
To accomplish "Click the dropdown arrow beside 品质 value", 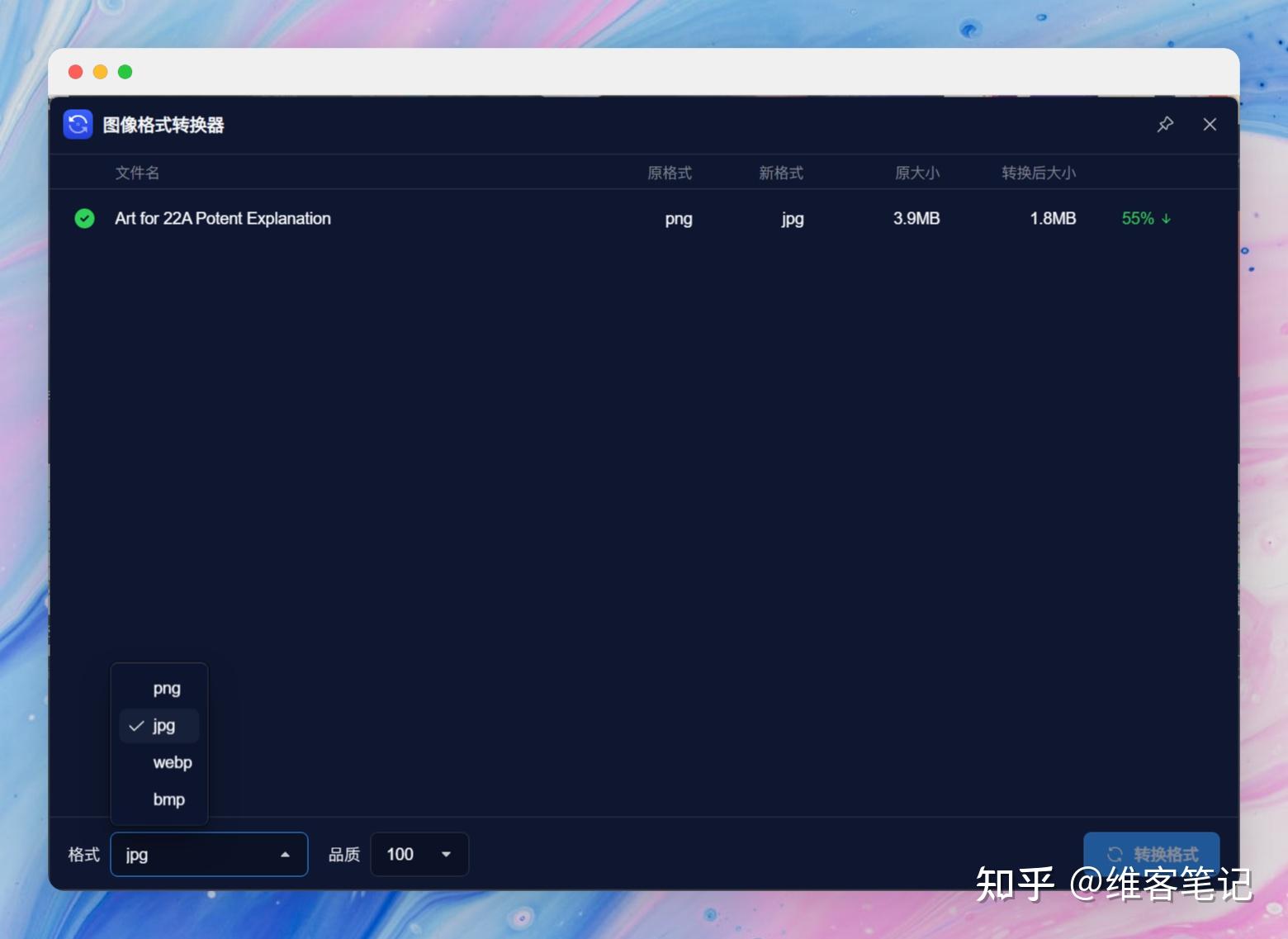I will pyautogui.click(x=445, y=854).
